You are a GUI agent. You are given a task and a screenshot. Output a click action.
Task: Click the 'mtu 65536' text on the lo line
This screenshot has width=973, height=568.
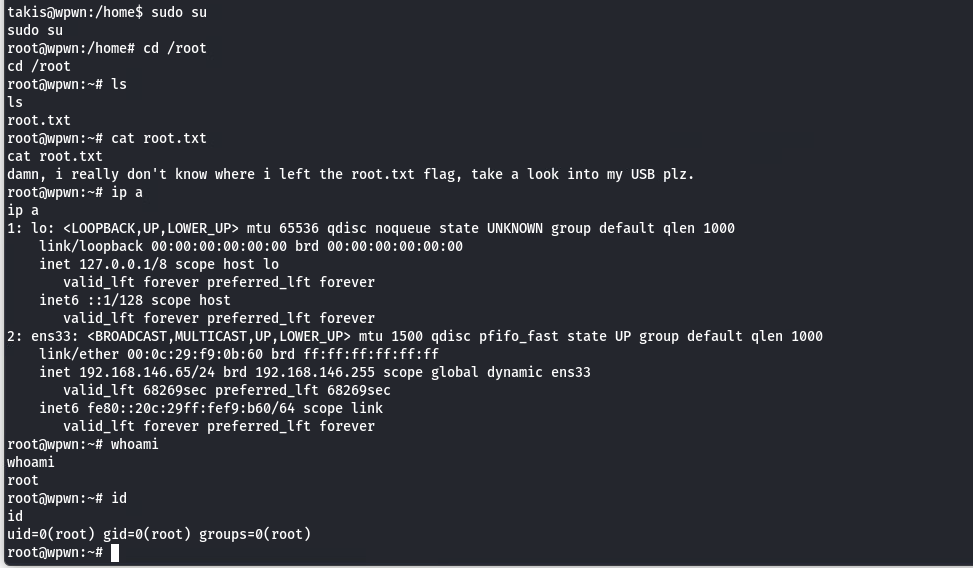(x=282, y=228)
